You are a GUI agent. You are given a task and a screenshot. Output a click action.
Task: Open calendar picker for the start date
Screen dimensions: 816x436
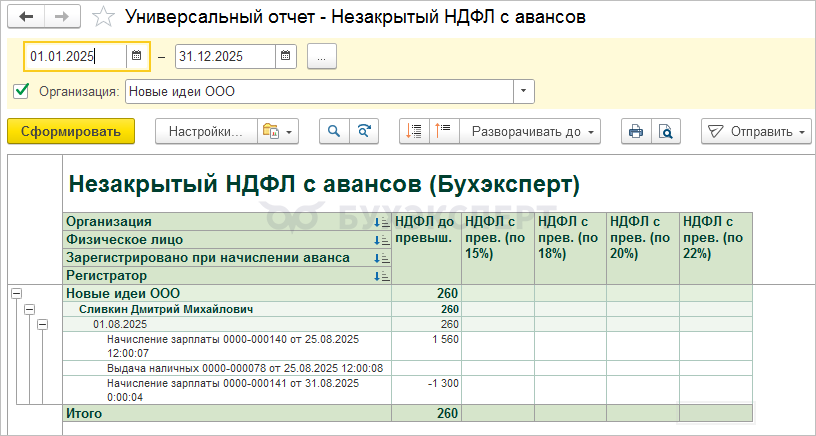pyautogui.click(x=137, y=56)
